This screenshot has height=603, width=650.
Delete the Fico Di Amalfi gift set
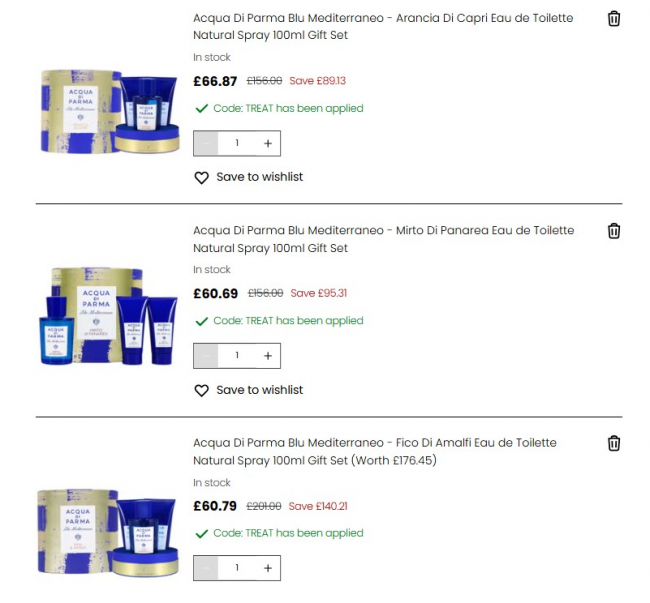614,443
